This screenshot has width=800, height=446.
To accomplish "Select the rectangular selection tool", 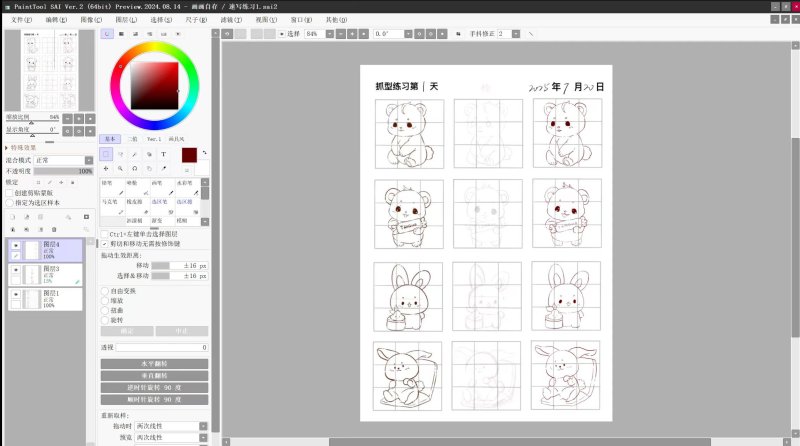I will (107, 155).
